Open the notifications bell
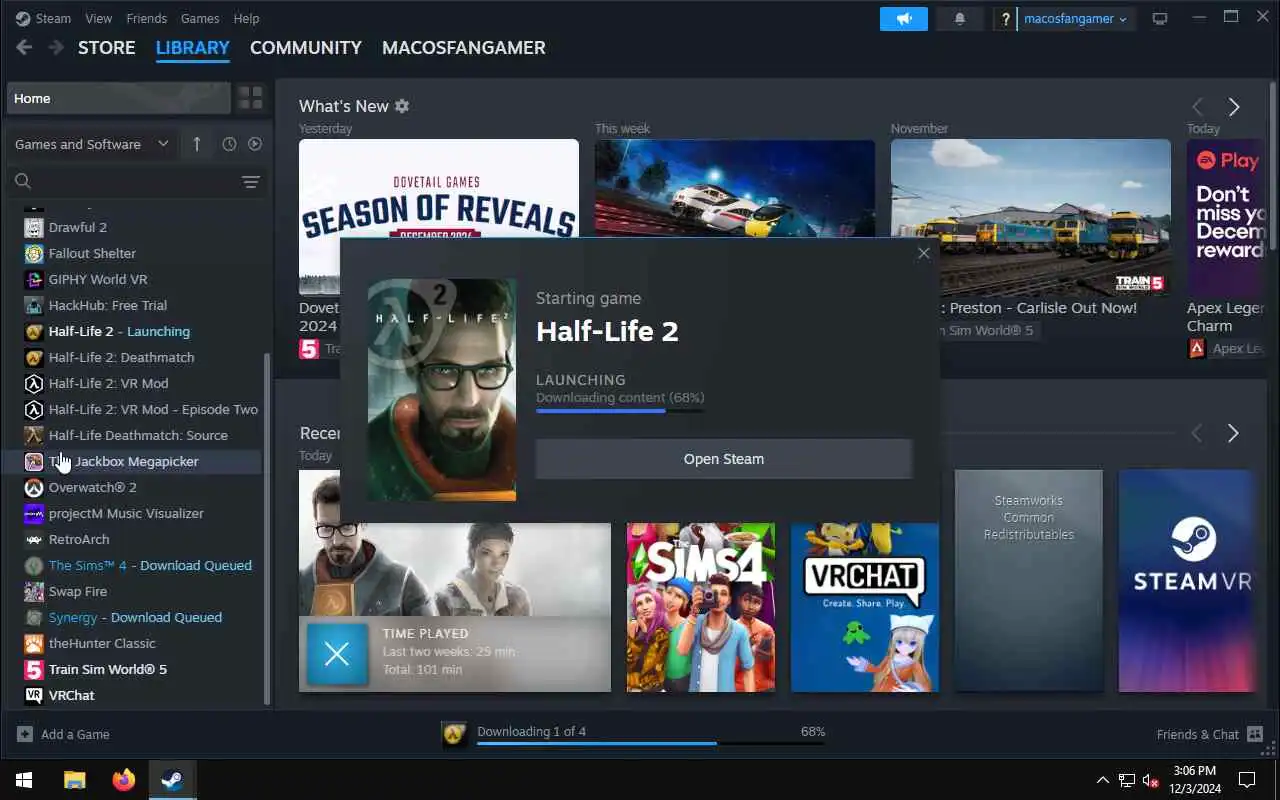The image size is (1280, 800). coord(960,19)
